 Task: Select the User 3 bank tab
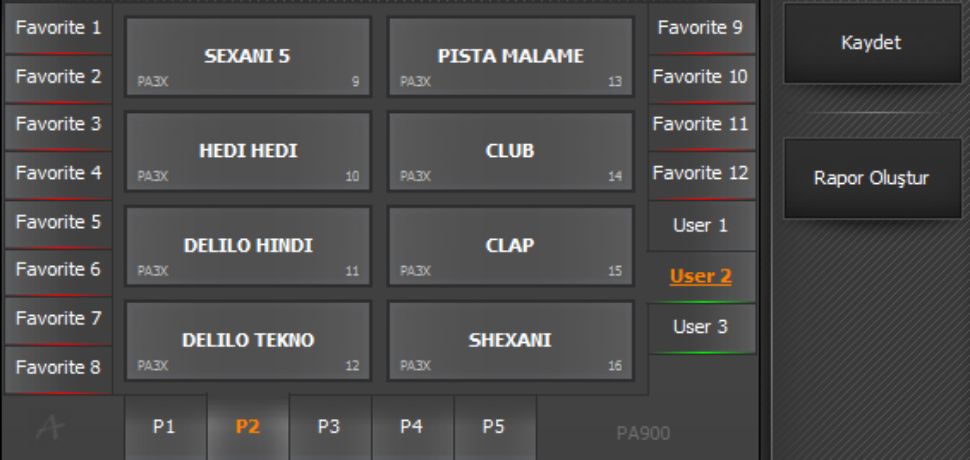(x=701, y=327)
